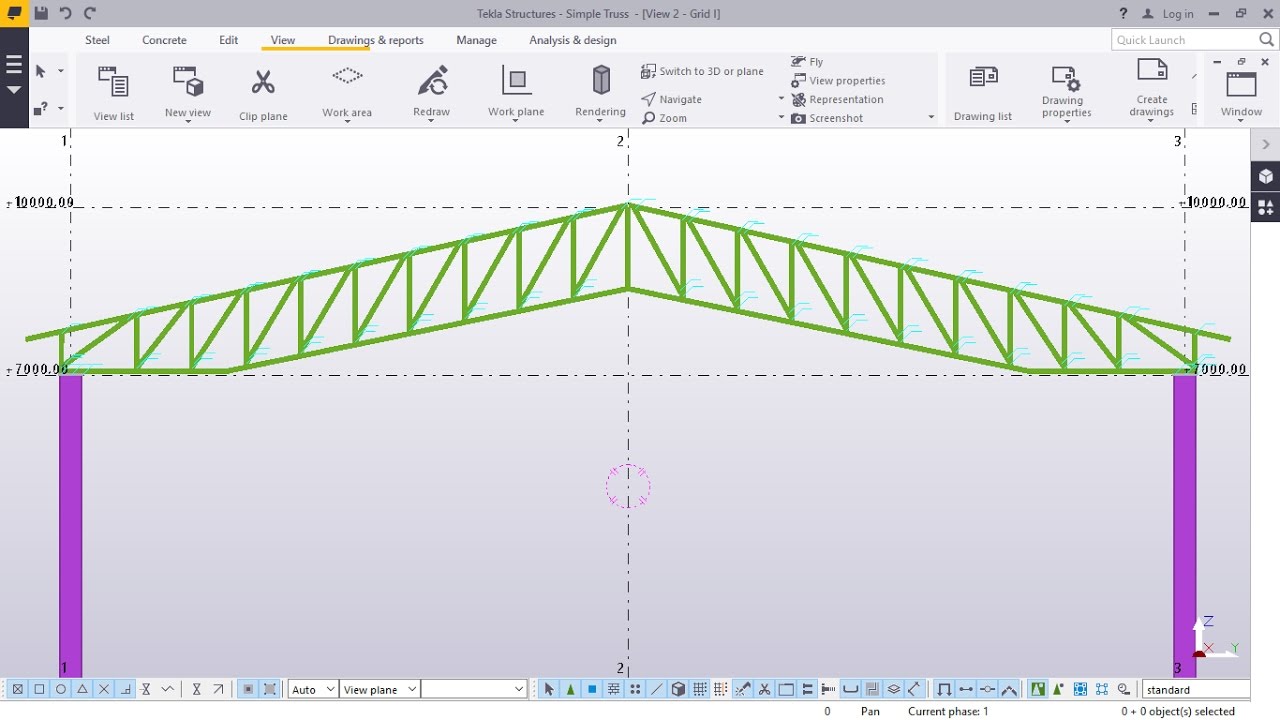Click the standard selection filter field
The height and width of the screenshot is (720, 1280).
click(1195, 689)
